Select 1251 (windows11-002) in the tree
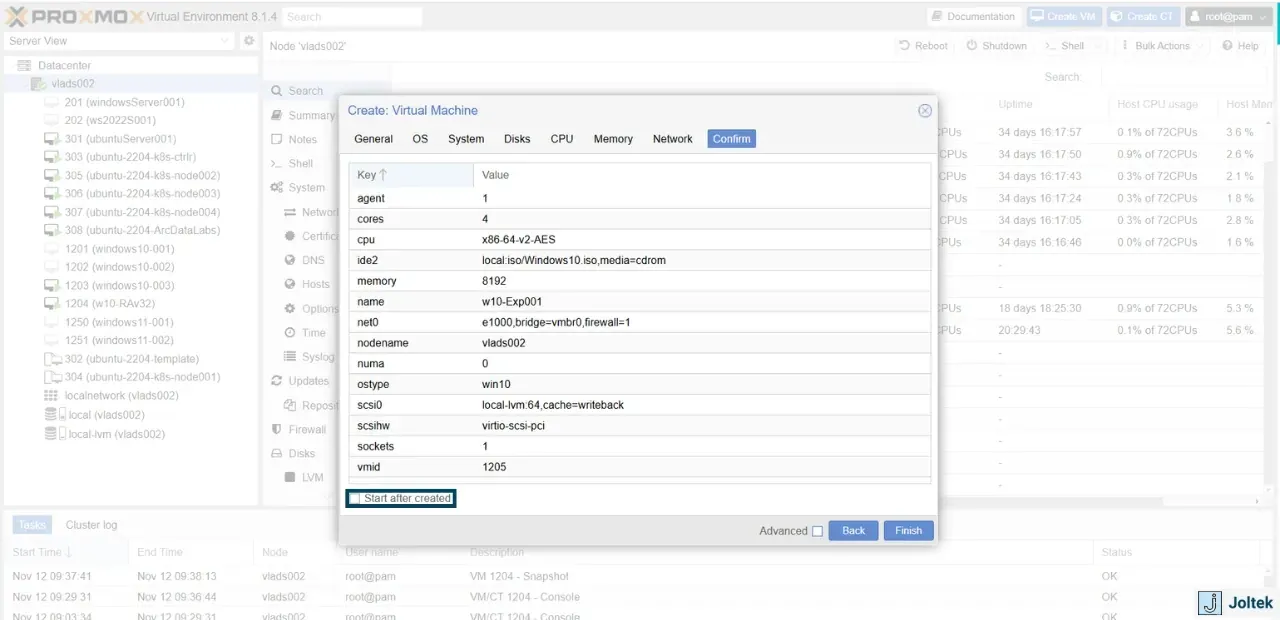The image size is (1280, 620). [x=119, y=341]
